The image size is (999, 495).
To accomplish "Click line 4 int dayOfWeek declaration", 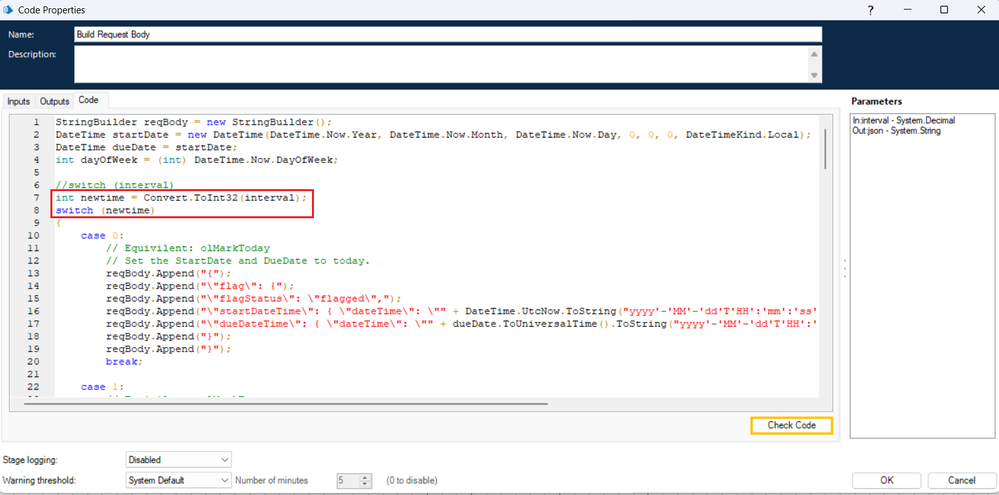I will click(198, 160).
